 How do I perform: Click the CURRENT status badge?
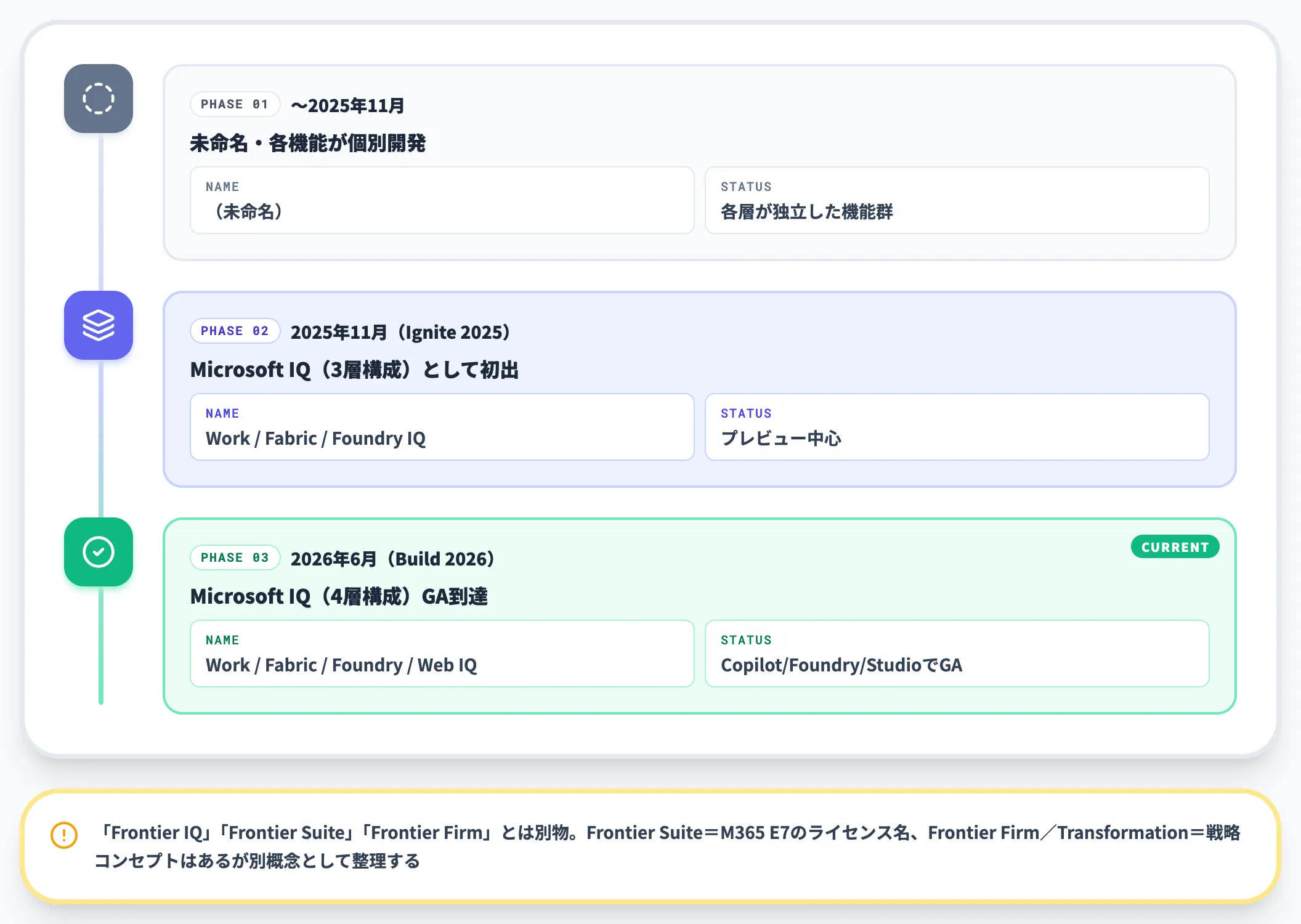click(x=1175, y=547)
